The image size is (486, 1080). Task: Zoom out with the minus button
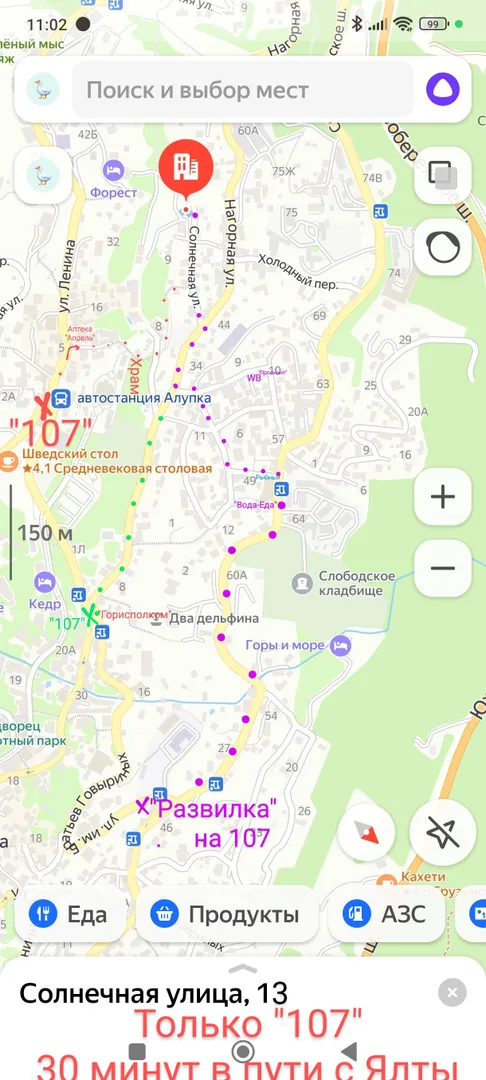click(x=443, y=568)
